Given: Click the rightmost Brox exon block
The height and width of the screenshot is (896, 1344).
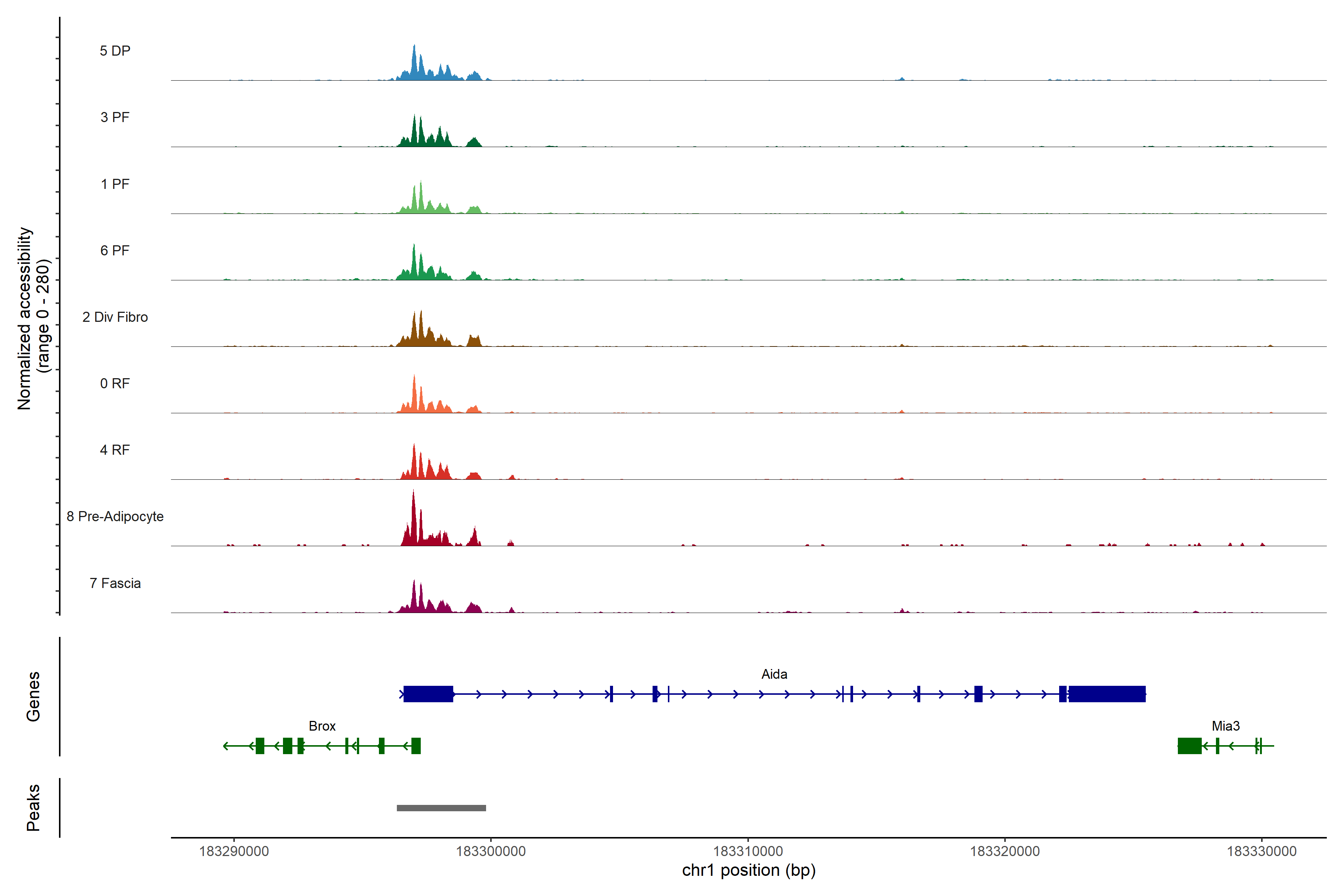Looking at the screenshot, I should 416,746.
